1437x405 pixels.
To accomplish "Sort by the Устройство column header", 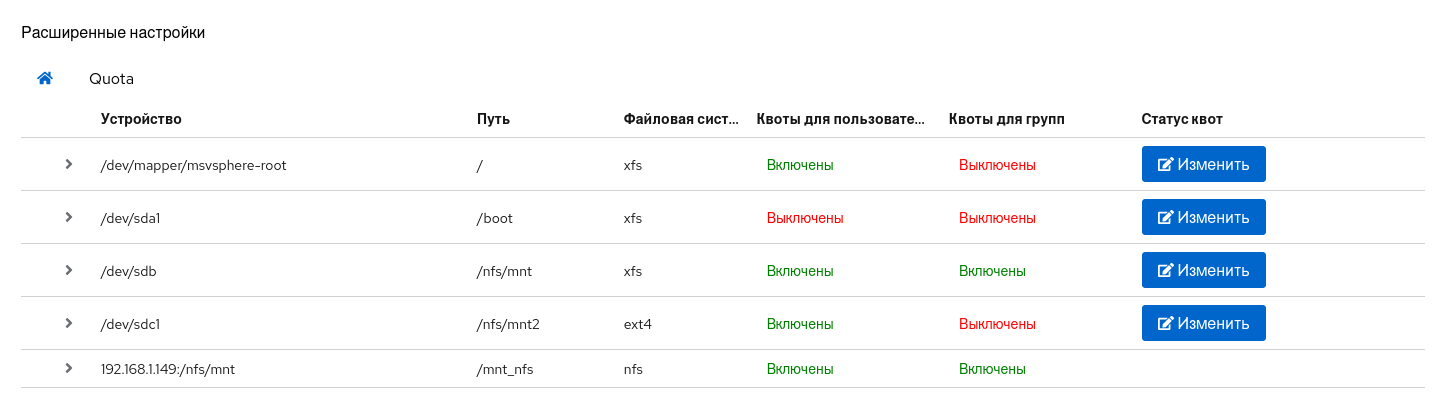I will (141, 119).
